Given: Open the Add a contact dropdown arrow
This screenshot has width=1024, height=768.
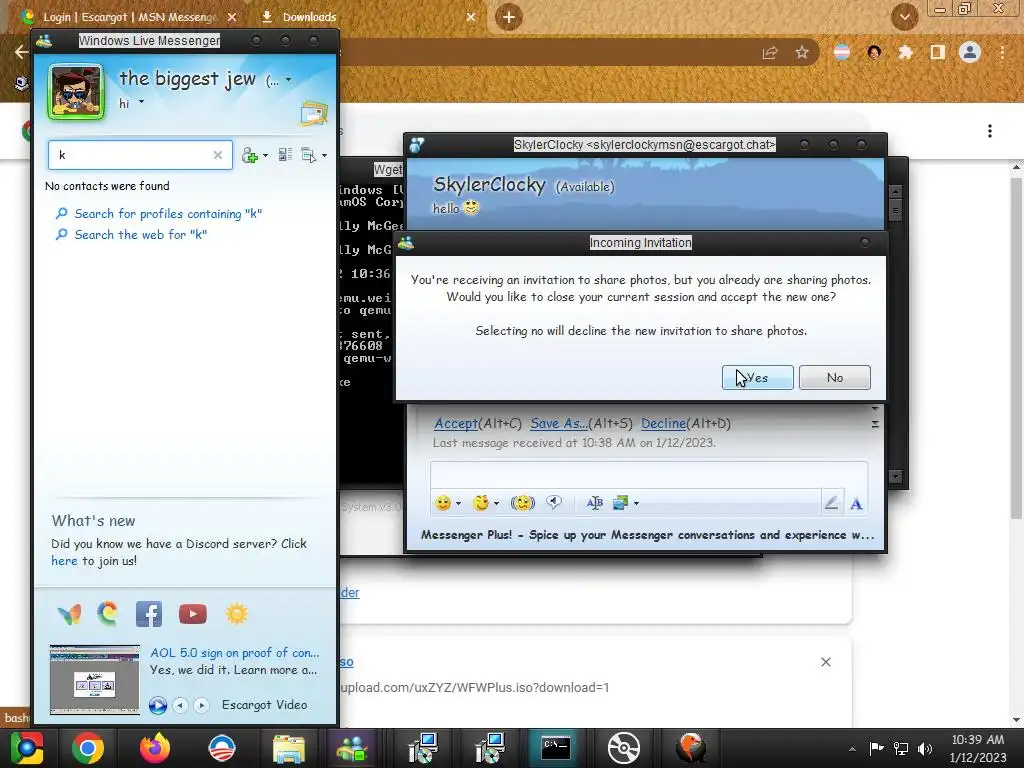Looking at the screenshot, I should tap(265, 155).
